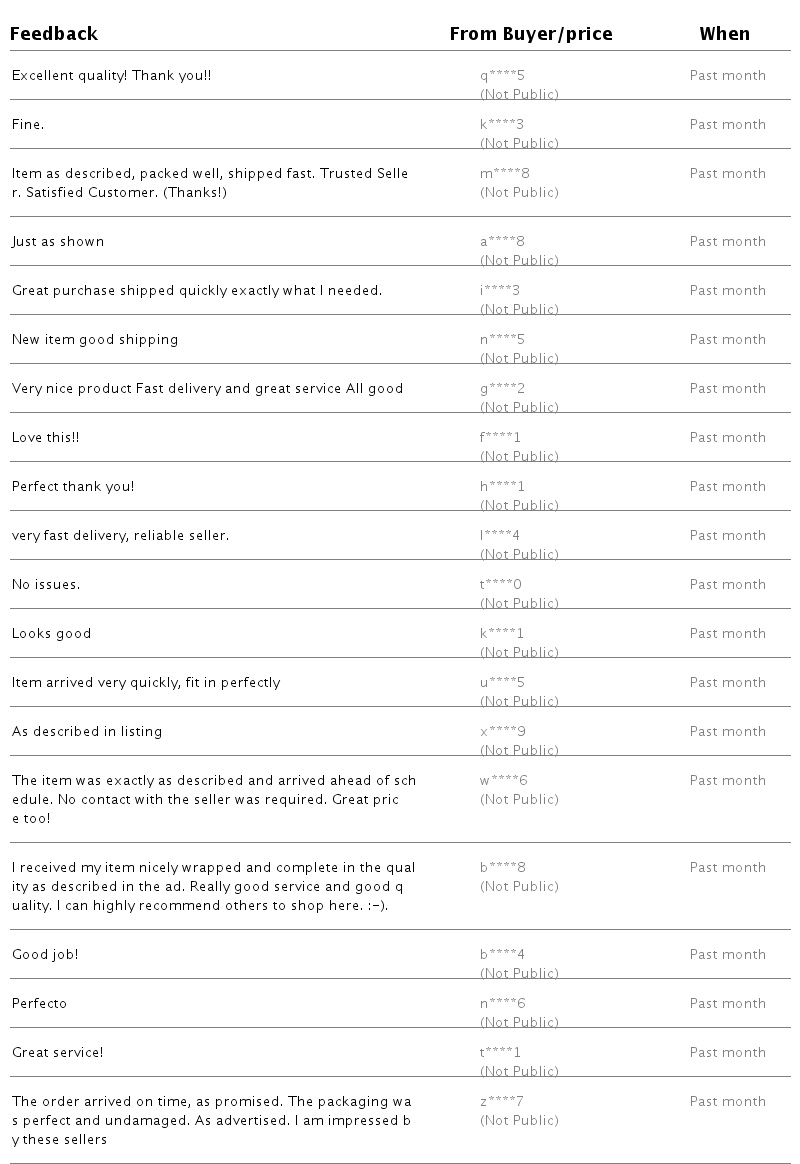
Task: Click the Feedback column header
Action: (54, 34)
